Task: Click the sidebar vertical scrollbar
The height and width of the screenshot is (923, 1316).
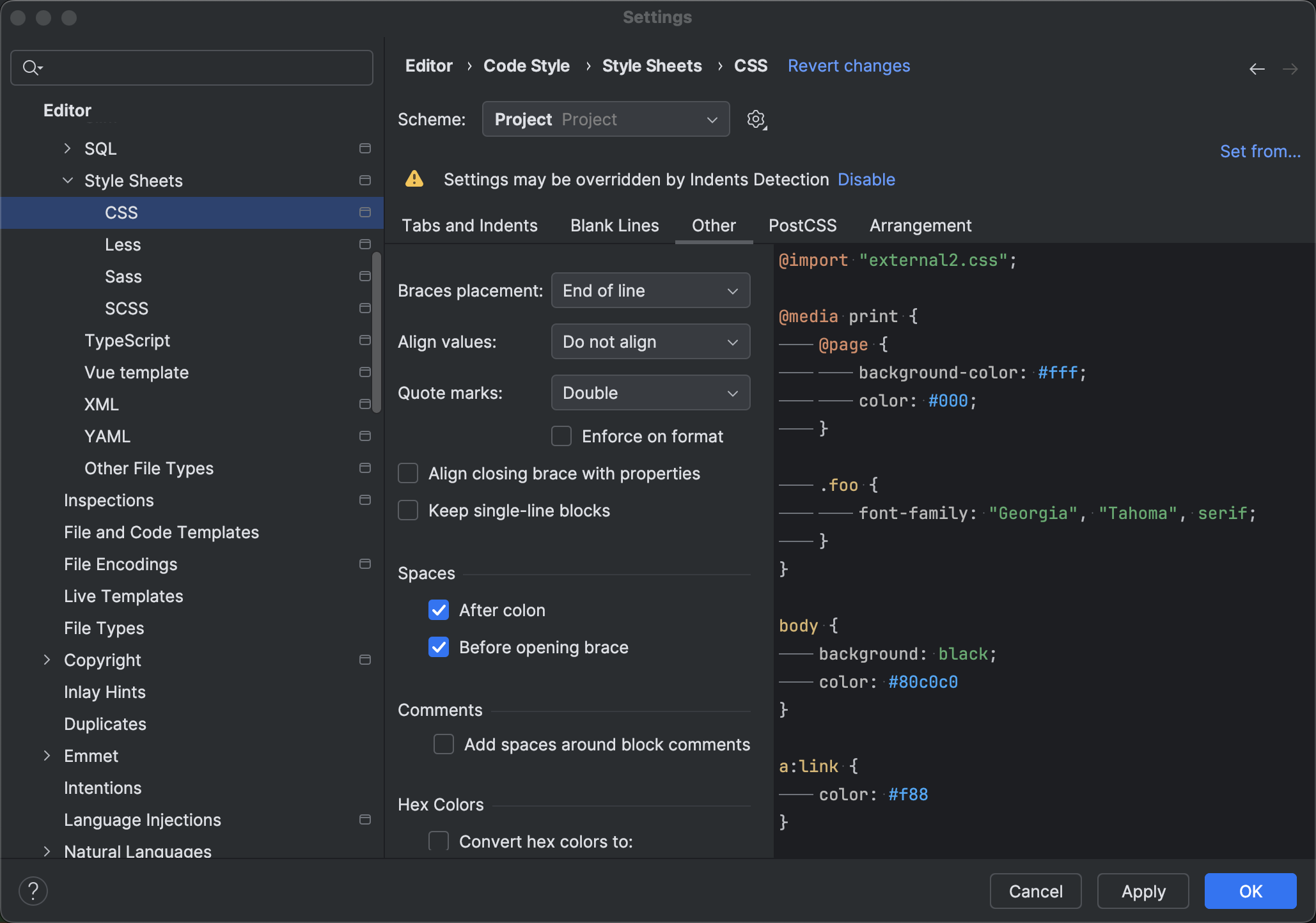Action: [x=377, y=332]
